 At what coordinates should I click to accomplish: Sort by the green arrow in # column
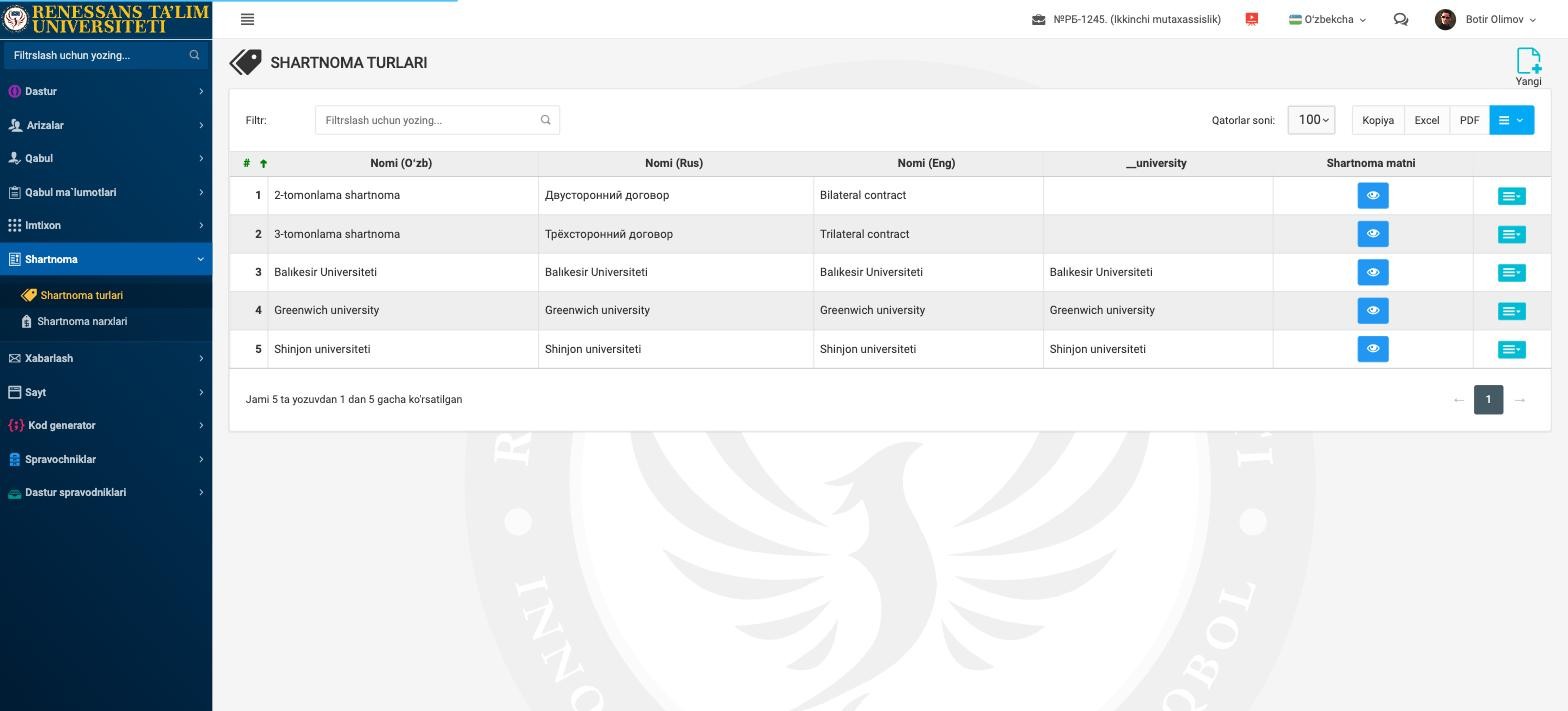point(263,163)
